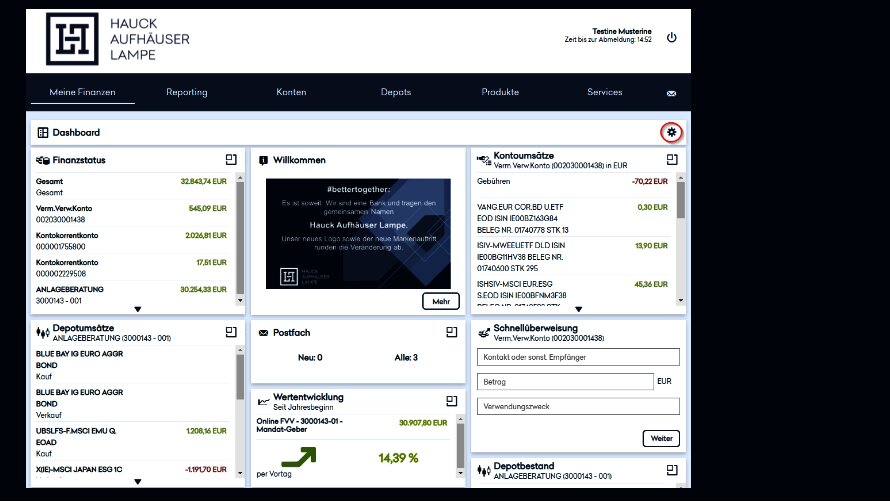Click the Finanzstatus scrollbar up arrow
890x501 pixels.
pos(240,178)
